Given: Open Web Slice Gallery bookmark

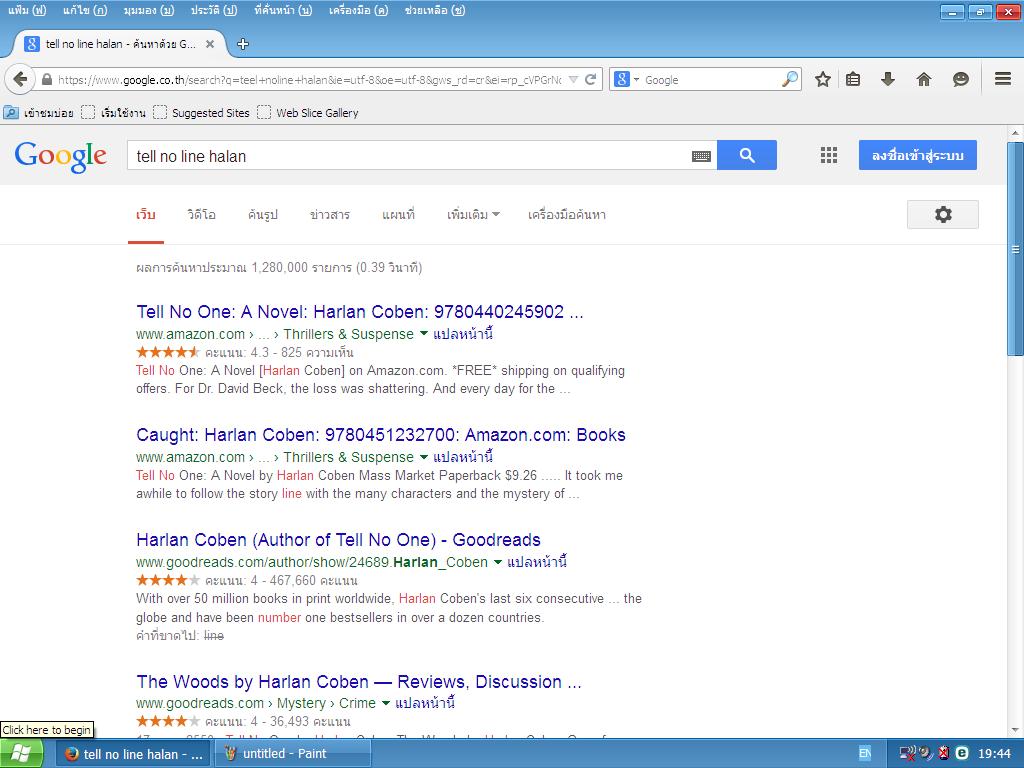Looking at the screenshot, I should click(x=308, y=112).
